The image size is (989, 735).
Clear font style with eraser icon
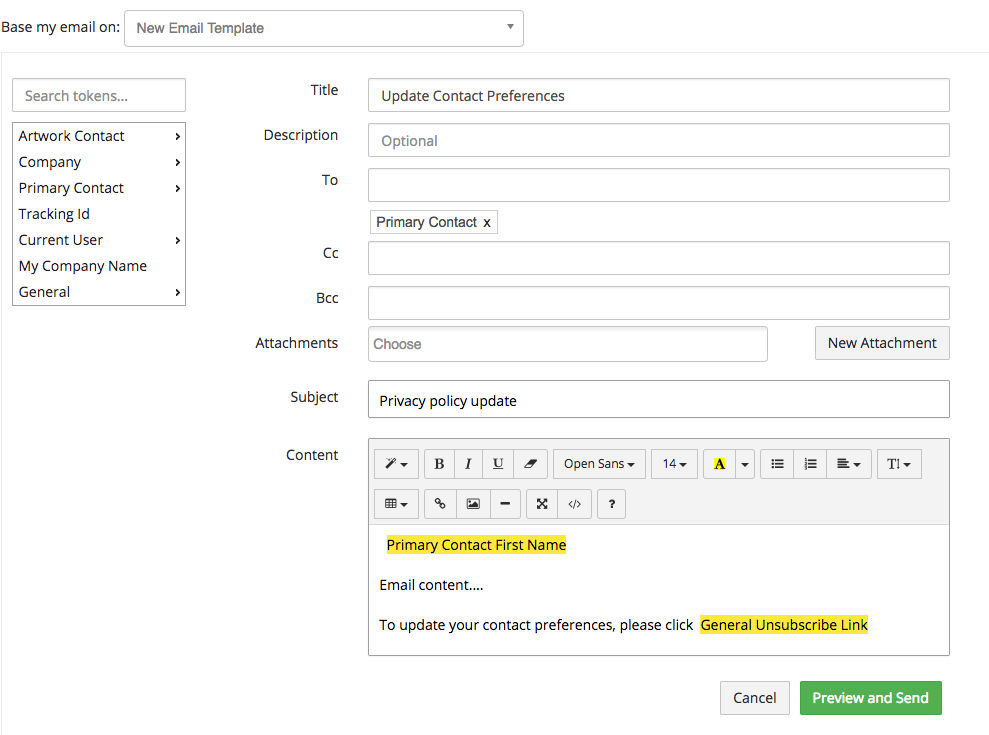(530, 464)
